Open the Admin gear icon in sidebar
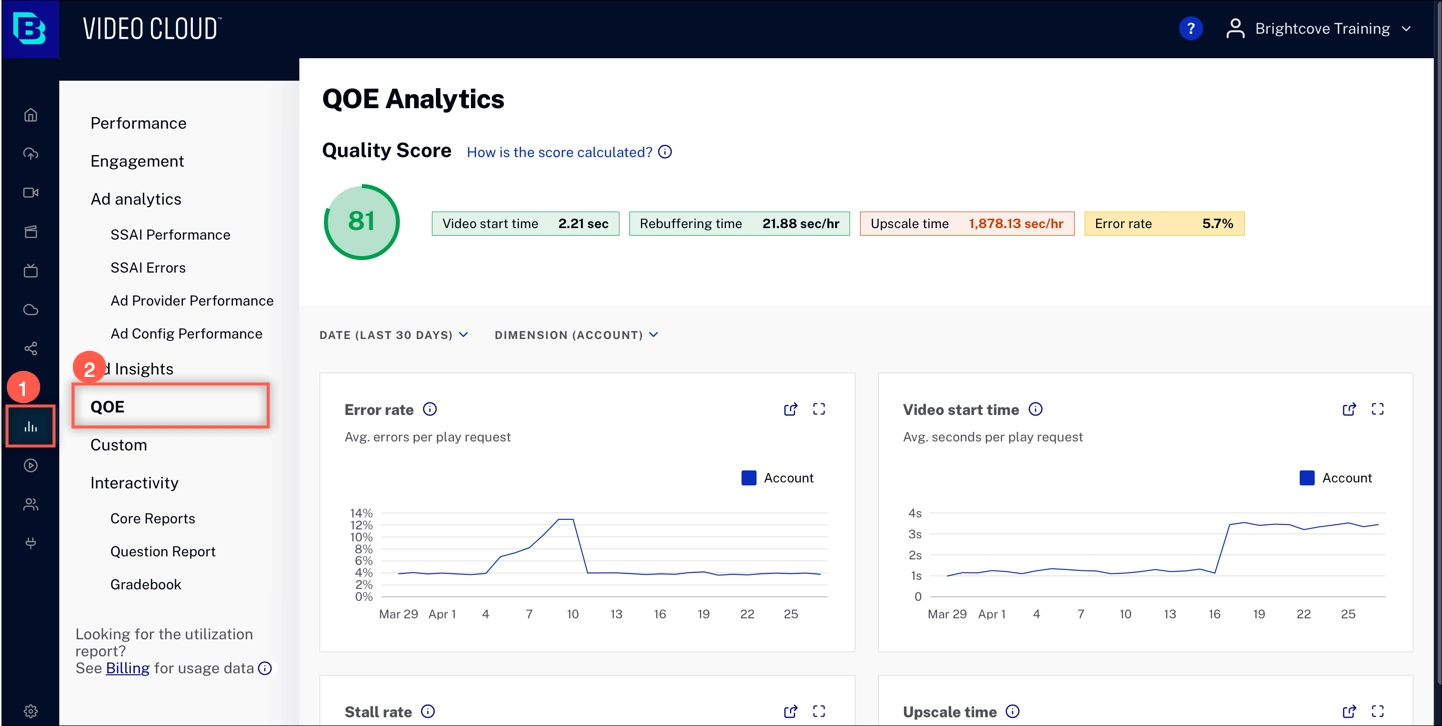 [31, 711]
